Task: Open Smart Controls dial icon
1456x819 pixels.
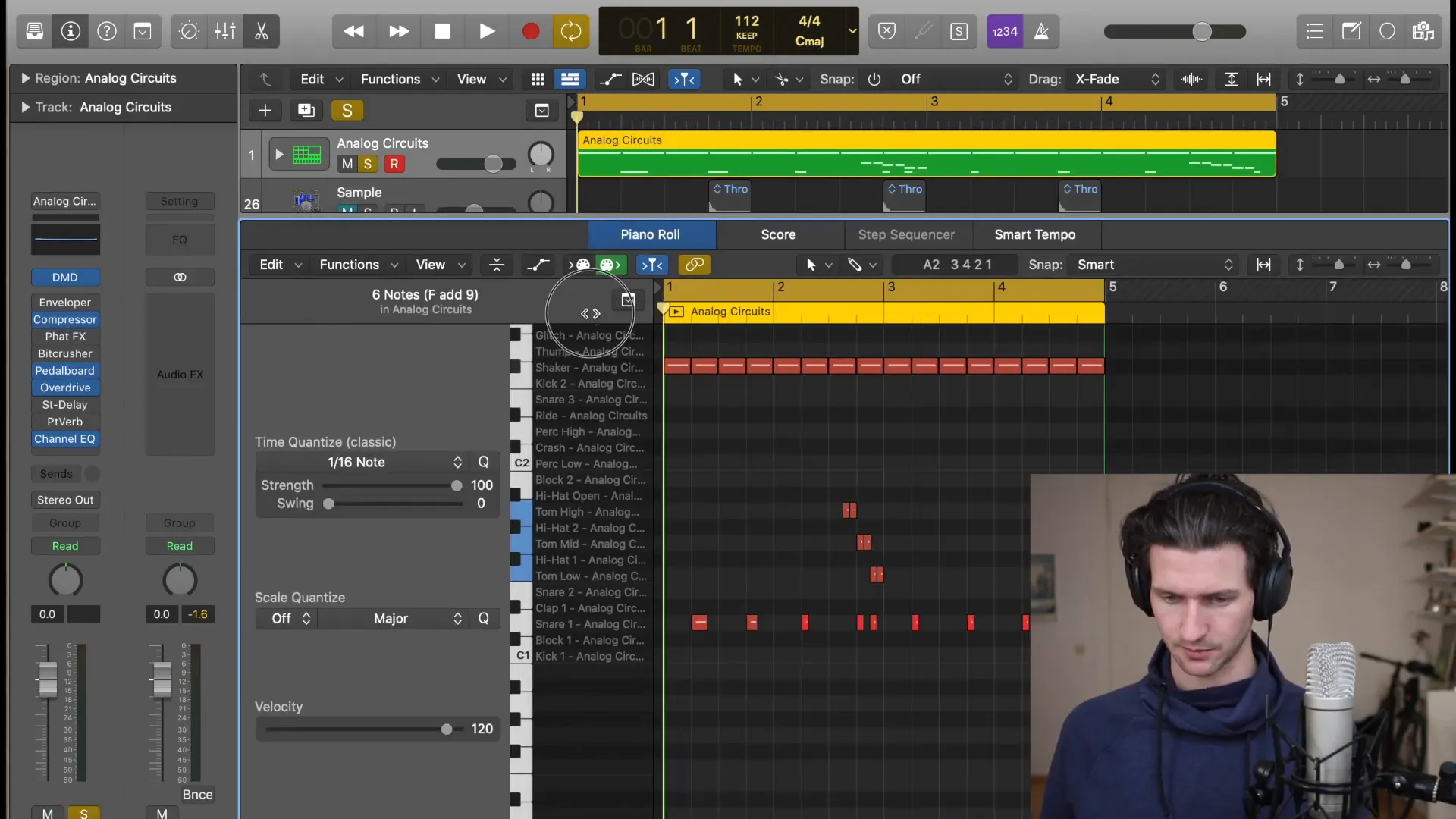Action: coord(189,31)
